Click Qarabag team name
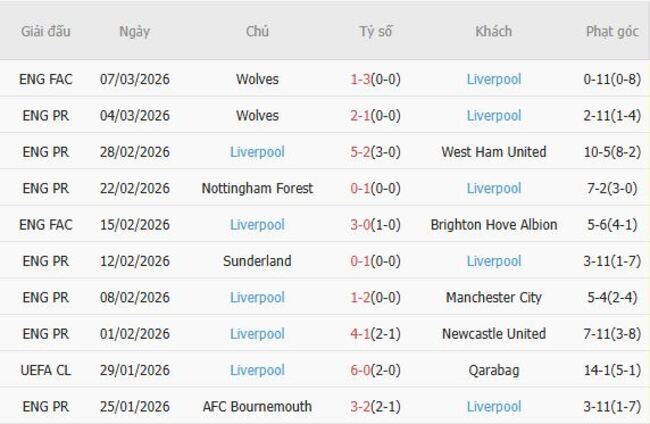 click(494, 370)
